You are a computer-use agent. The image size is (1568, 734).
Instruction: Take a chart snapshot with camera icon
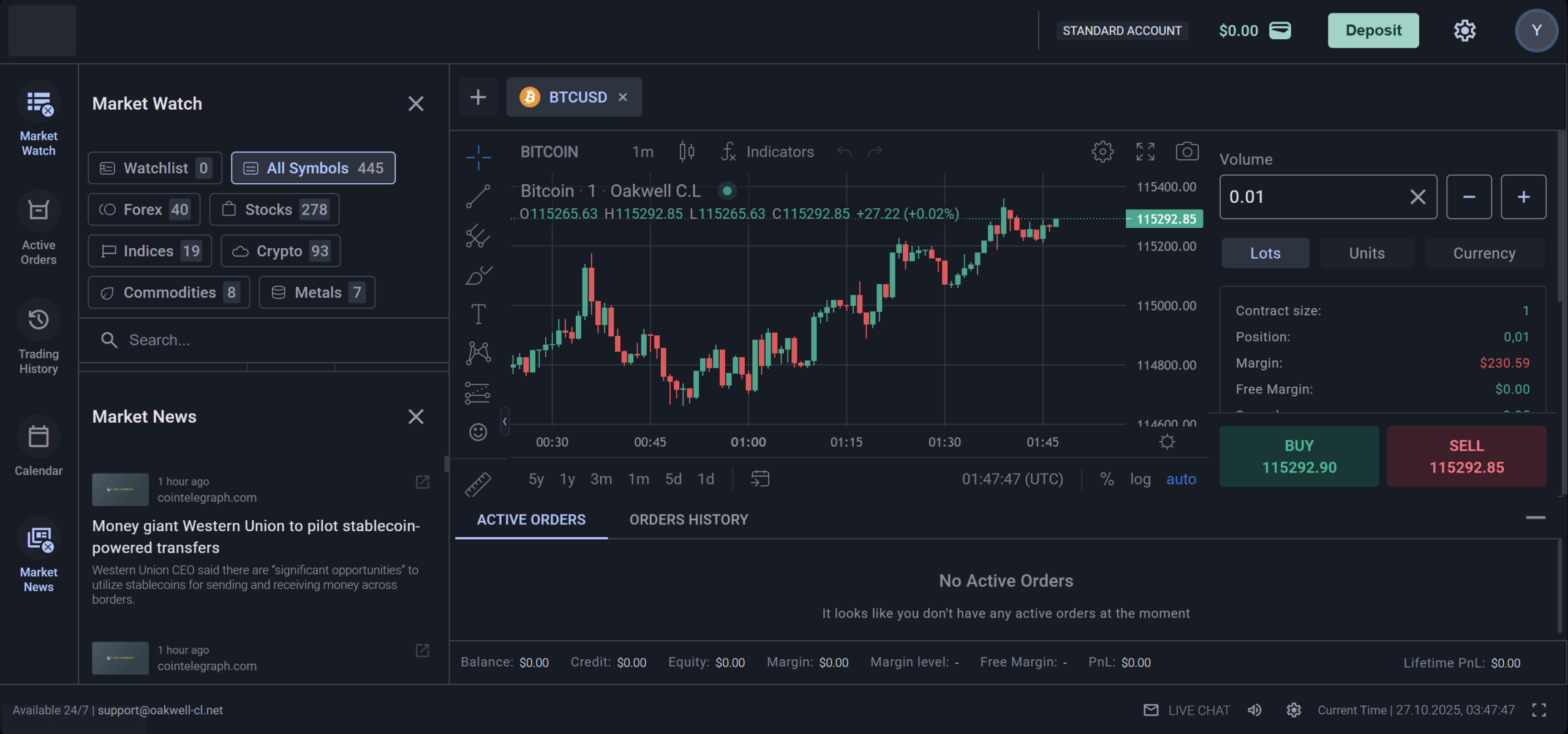click(x=1186, y=151)
